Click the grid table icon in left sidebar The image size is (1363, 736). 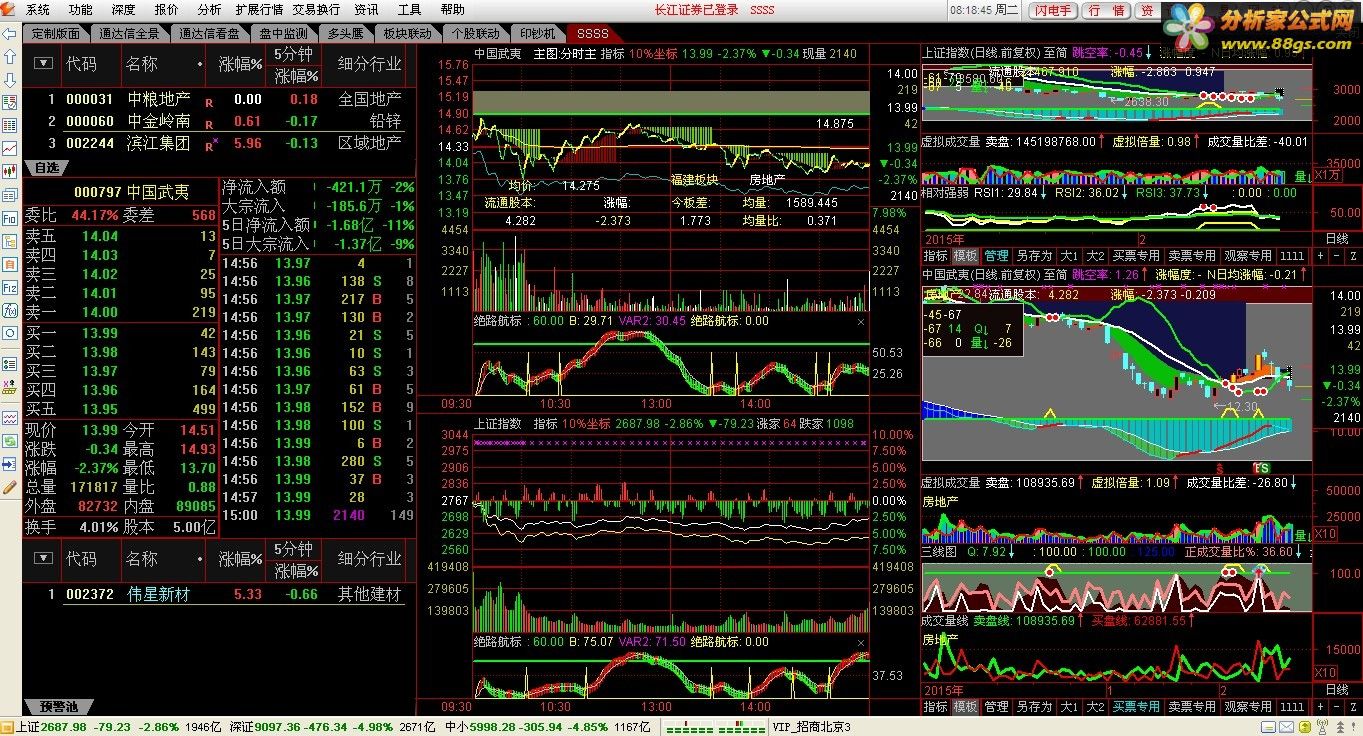pos(11,127)
